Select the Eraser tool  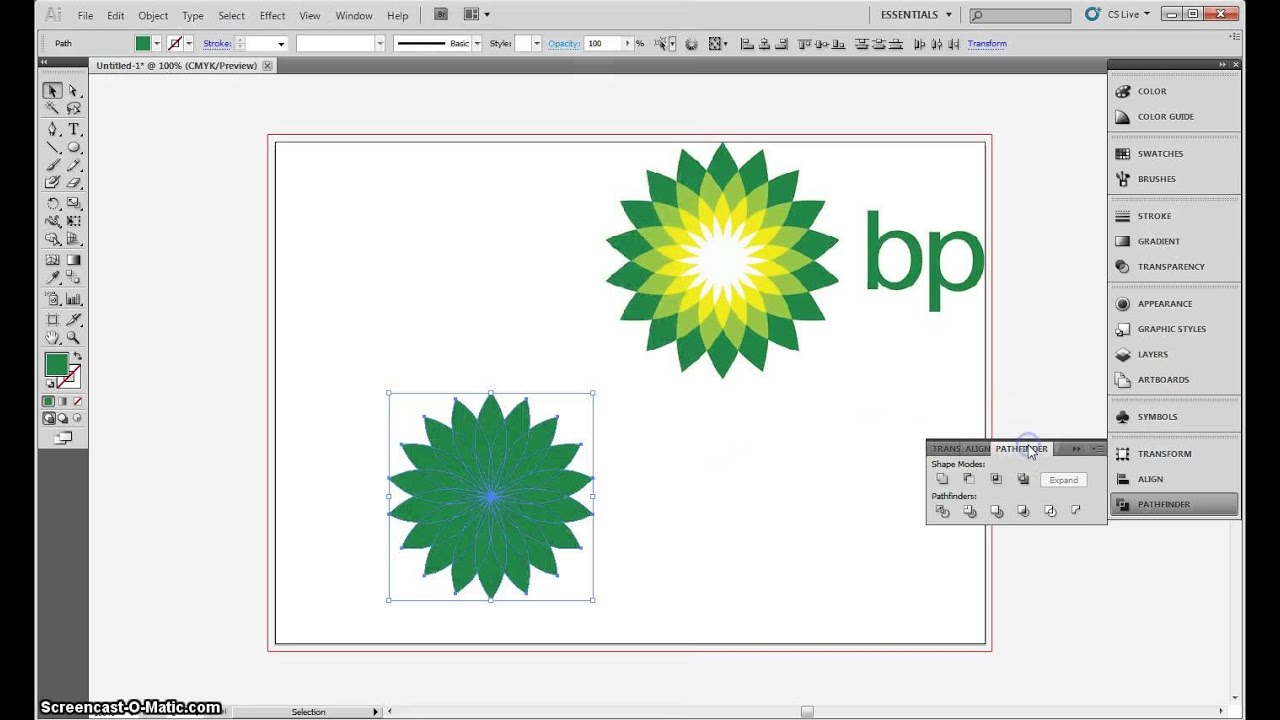pyautogui.click(x=73, y=183)
